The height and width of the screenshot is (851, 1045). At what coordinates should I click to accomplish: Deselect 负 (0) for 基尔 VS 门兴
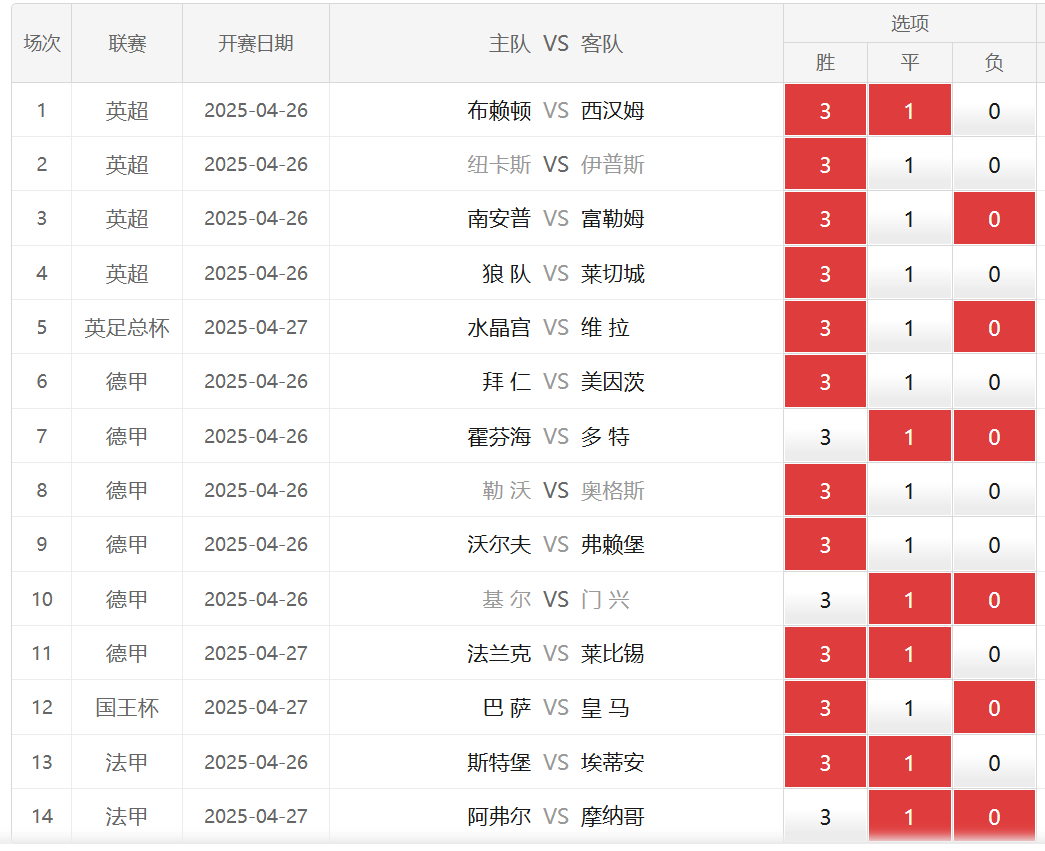[994, 599]
